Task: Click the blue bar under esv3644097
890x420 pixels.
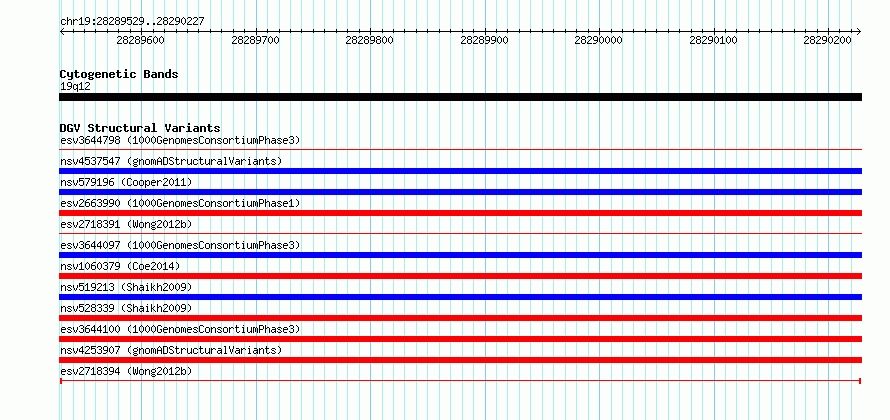Action: point(460,255)
